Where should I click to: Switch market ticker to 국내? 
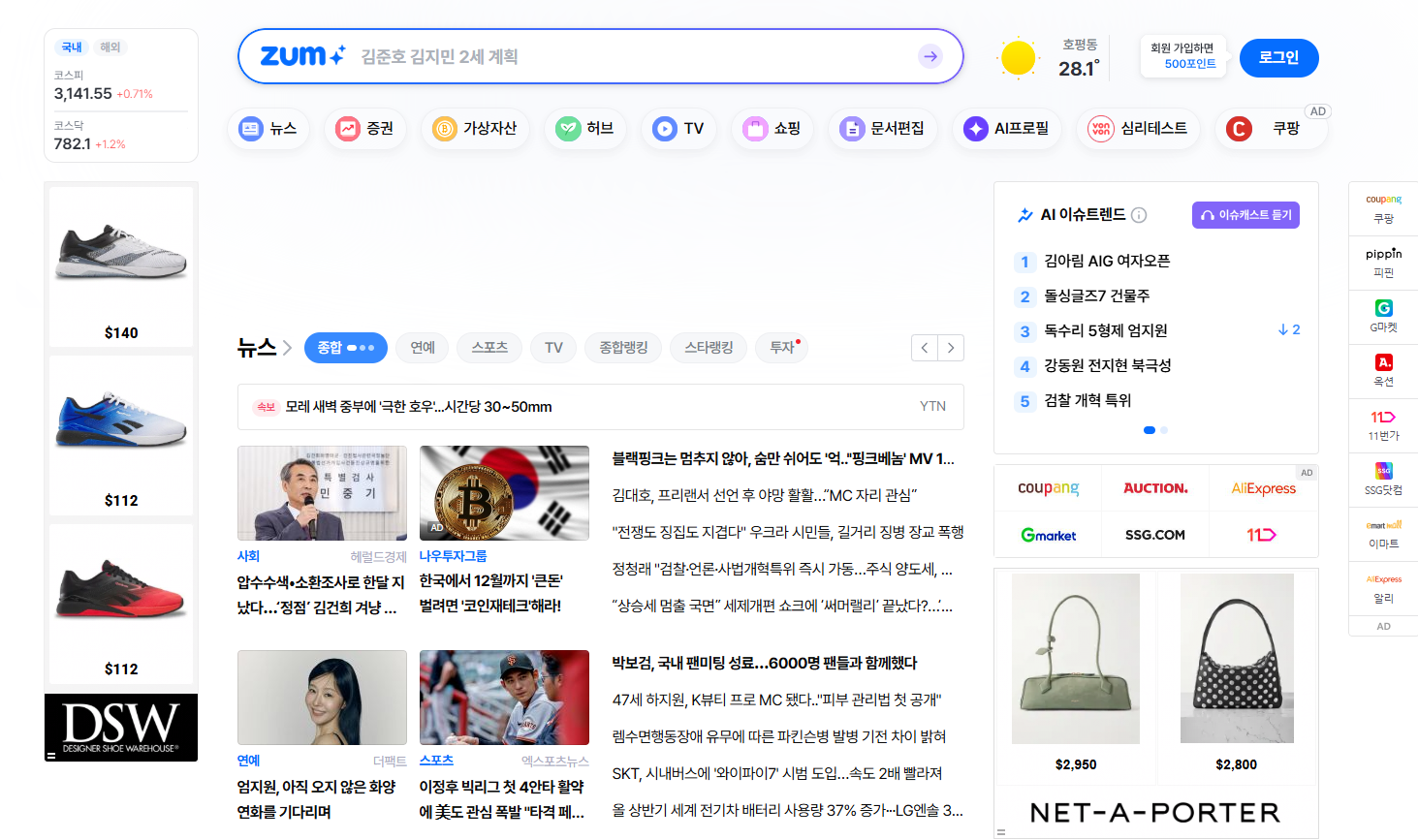(72, 47)
